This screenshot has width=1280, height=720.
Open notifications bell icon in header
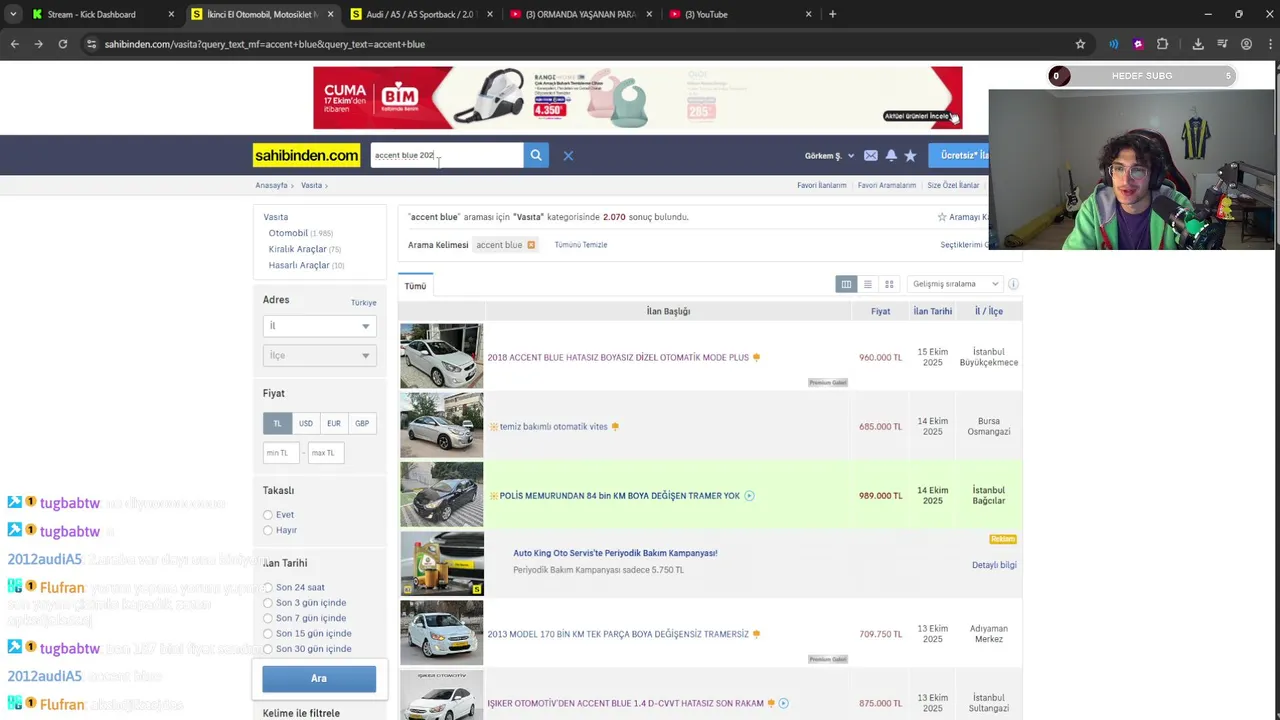(891, 155)
